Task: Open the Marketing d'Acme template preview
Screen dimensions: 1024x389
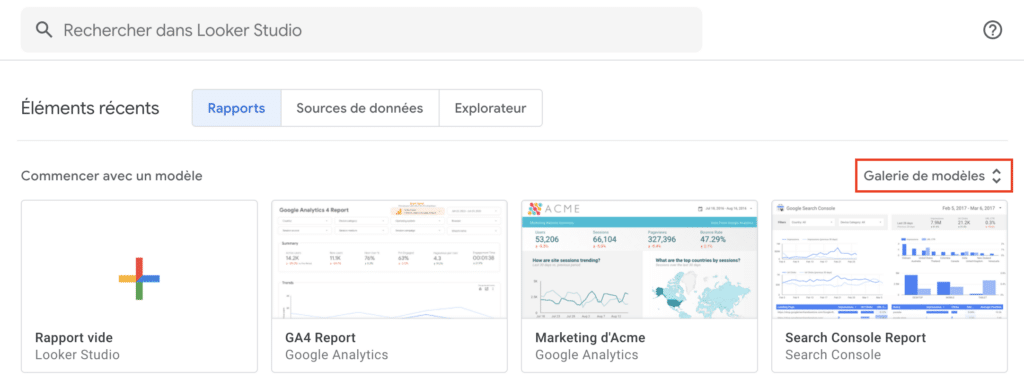Action: pos(639,260)
